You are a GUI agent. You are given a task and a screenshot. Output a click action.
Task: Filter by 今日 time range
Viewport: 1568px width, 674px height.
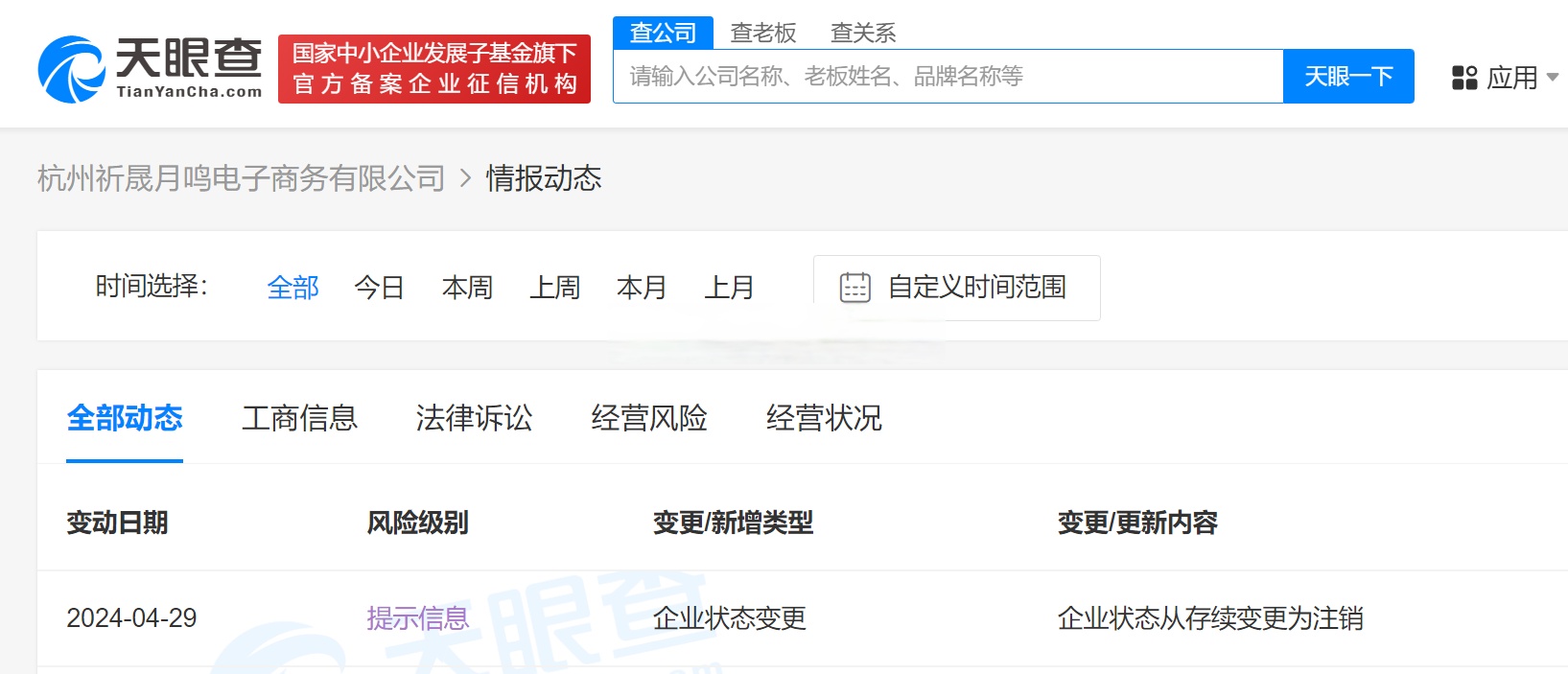pos(379,288)
